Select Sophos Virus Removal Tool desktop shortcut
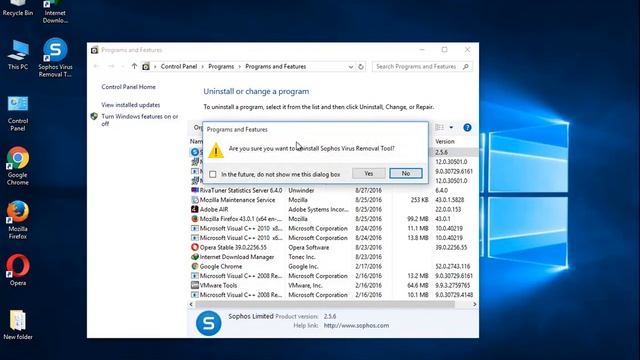Viewport: 640px width, 360px height. (x=55, y=58)
